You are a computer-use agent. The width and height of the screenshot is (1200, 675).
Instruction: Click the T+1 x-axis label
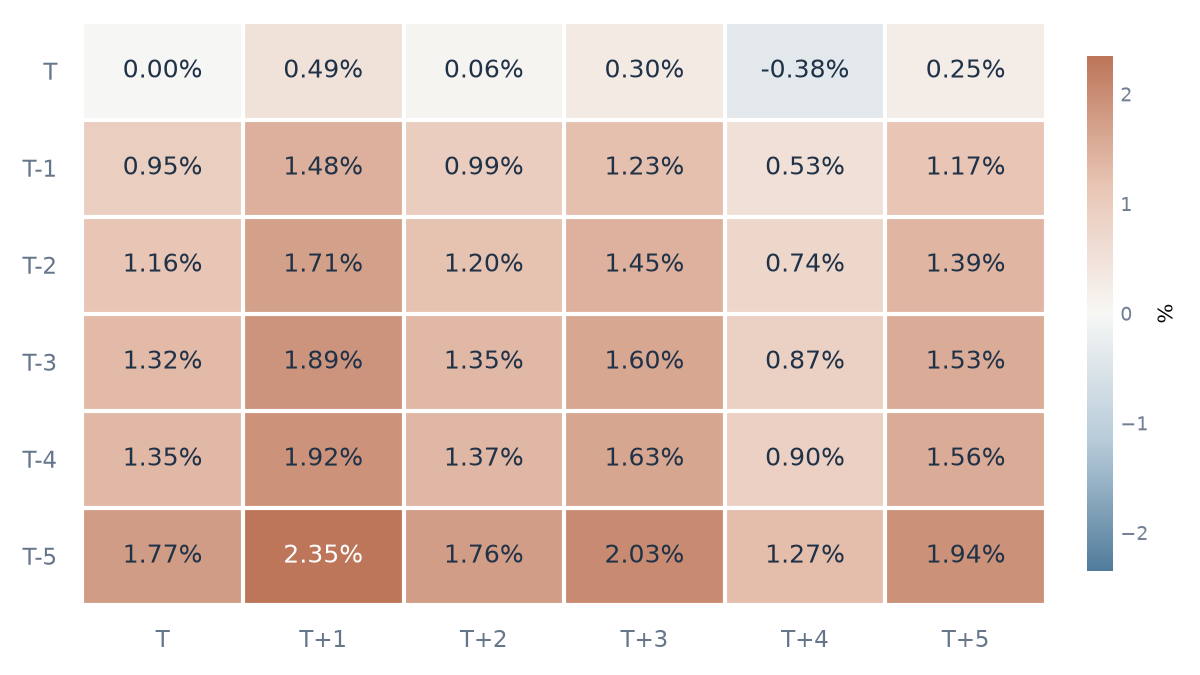click(x=323, y=640)
